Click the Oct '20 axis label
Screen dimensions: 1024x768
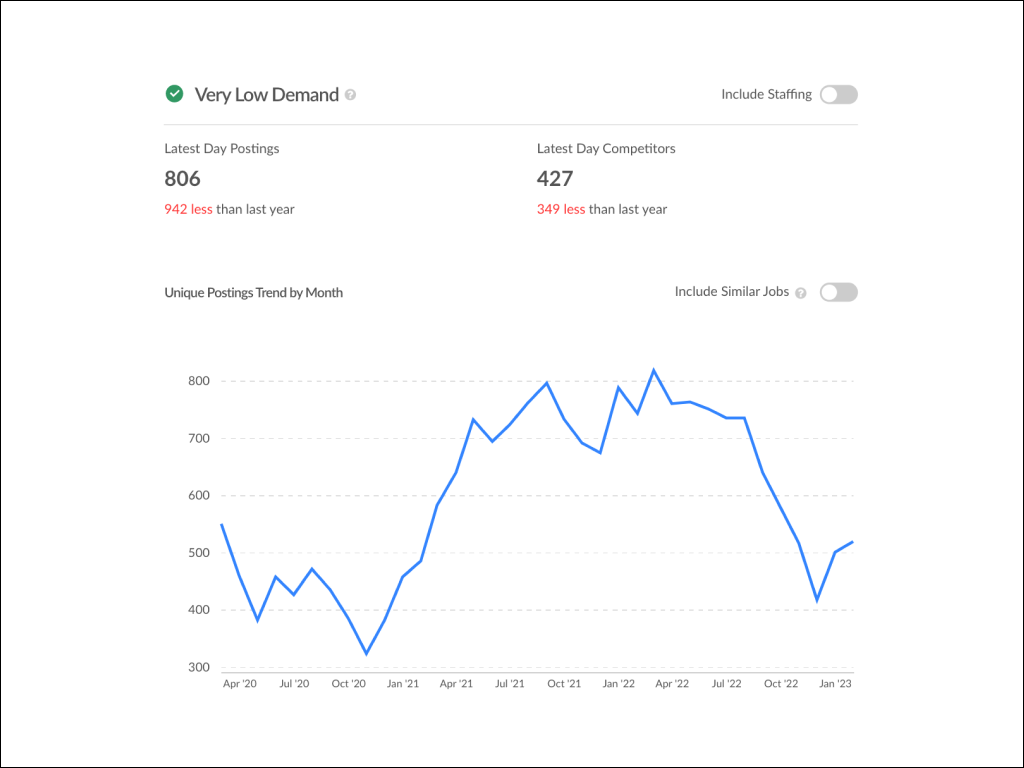click(x=349, y=684)
